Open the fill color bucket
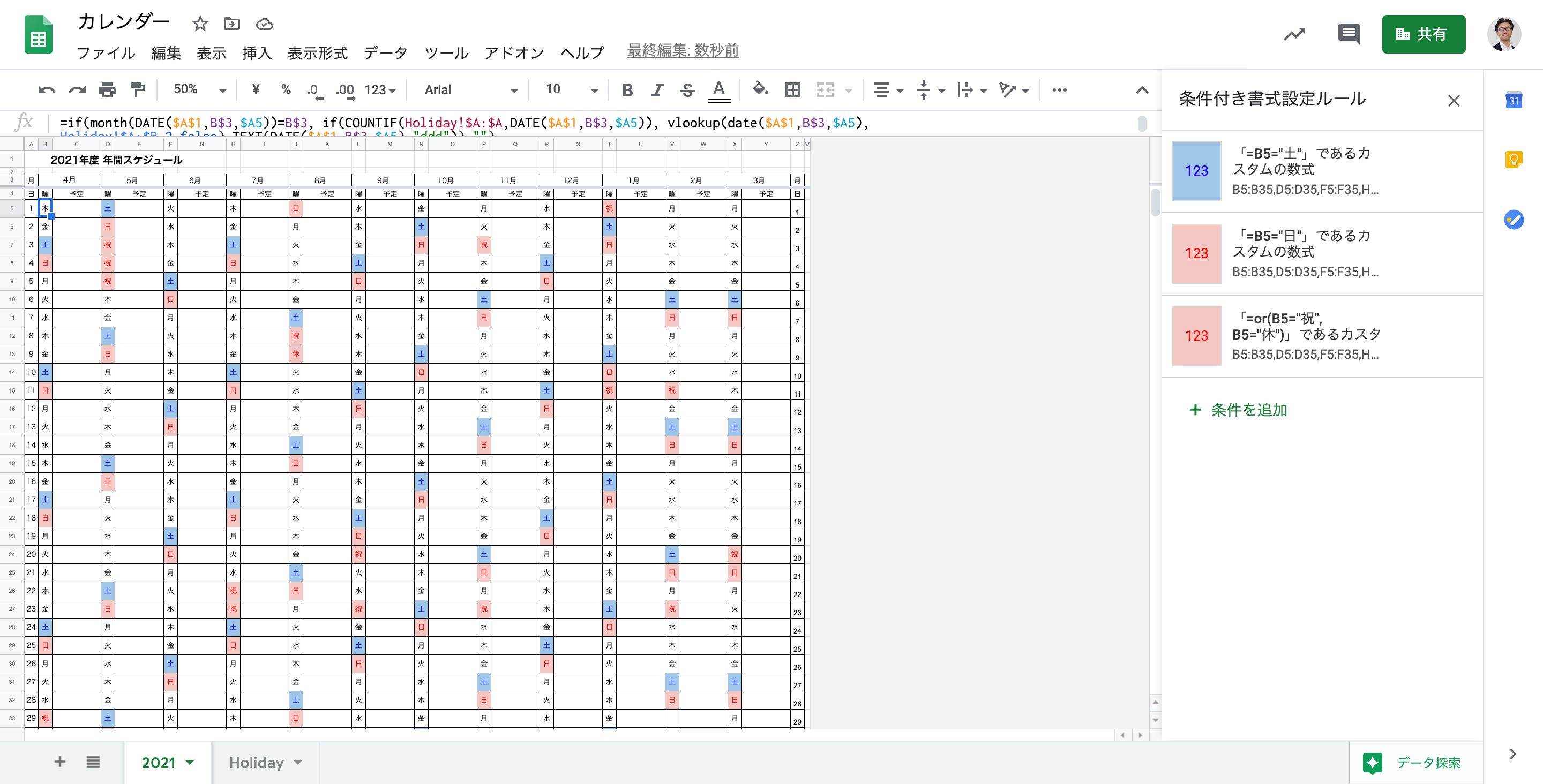1543x784 pixels. (760, 90)
